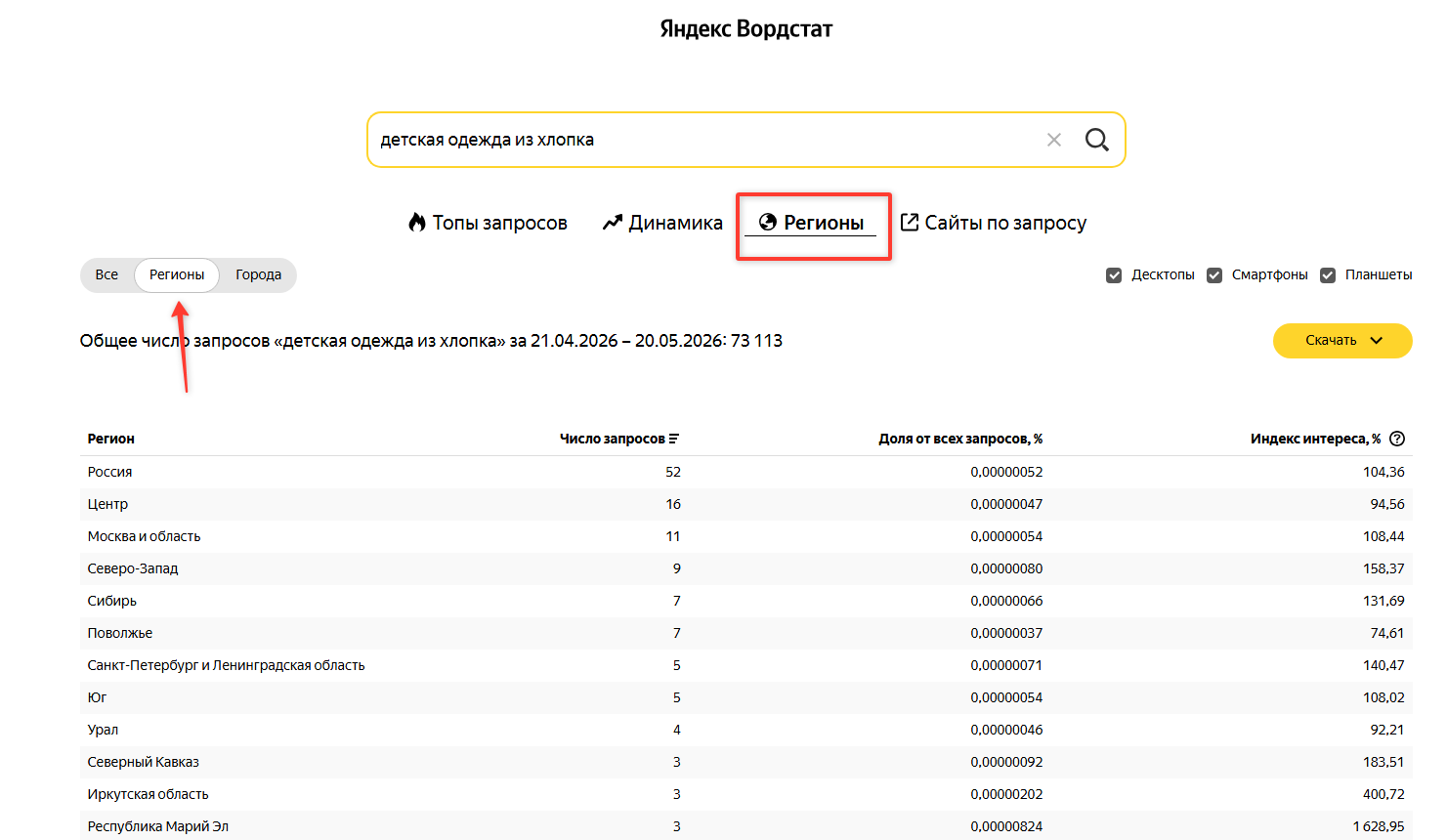Disable the Планшеты checkbox
Viewport: 1447px width, 840px height.
pyautogui.click(x=1328, y=275)
